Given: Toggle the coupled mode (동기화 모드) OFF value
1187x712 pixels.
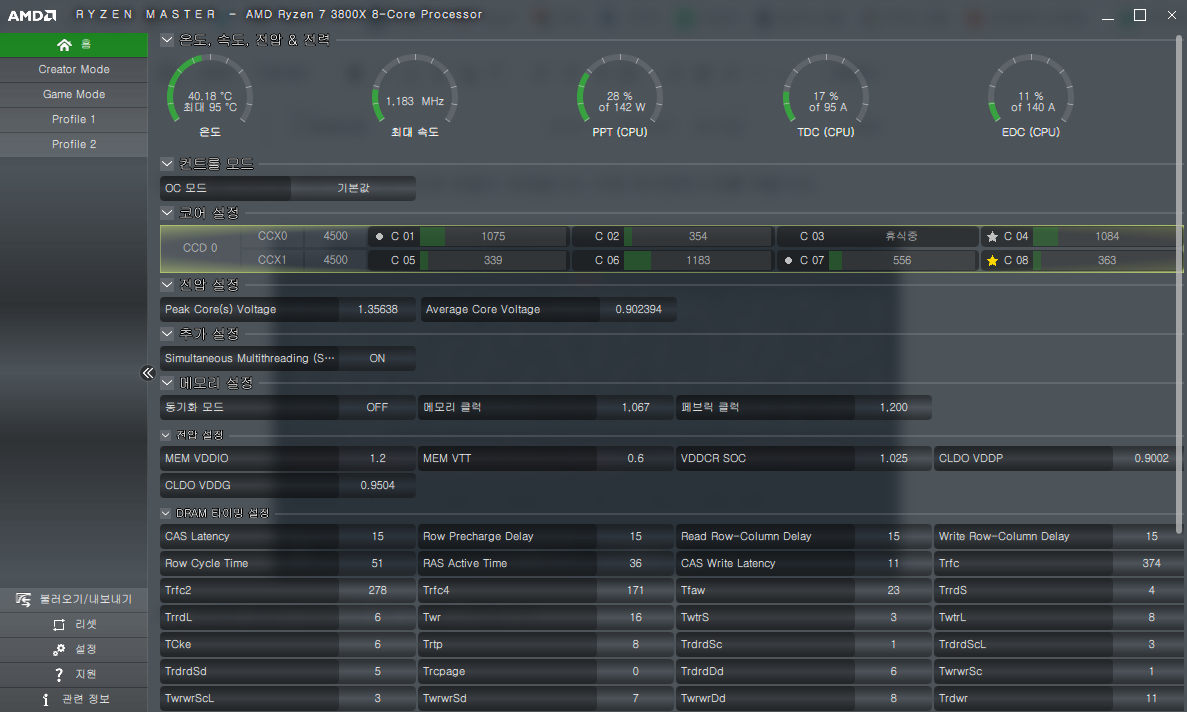Looking at the screenshot, I should [377, 408].
